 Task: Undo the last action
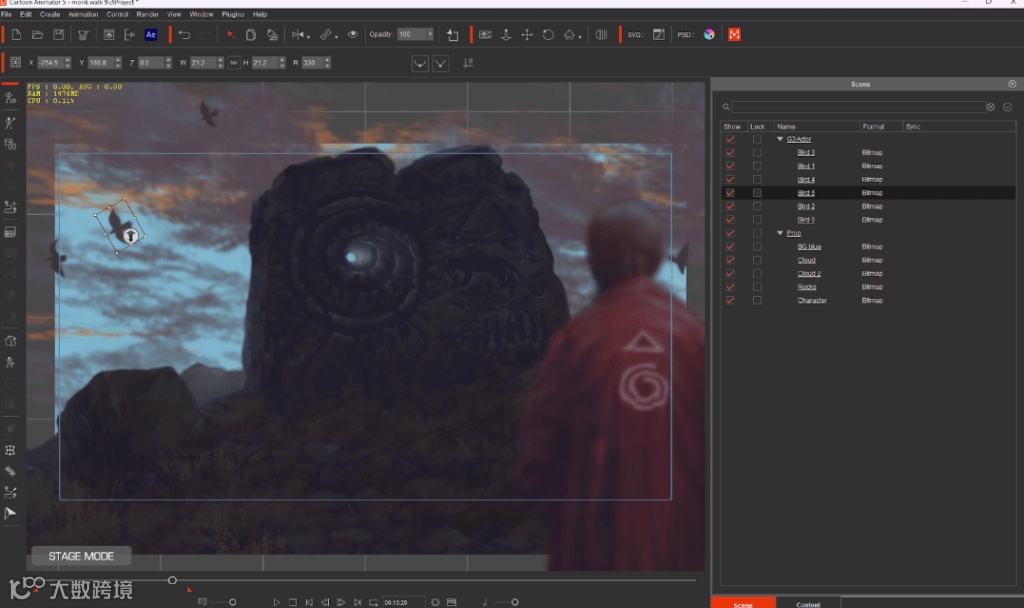184,35
